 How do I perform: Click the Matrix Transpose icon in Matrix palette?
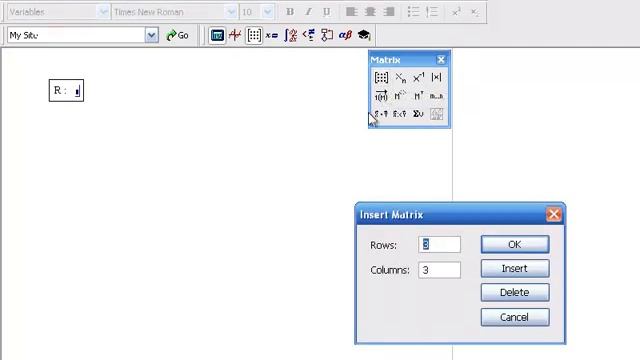point(418,96)
